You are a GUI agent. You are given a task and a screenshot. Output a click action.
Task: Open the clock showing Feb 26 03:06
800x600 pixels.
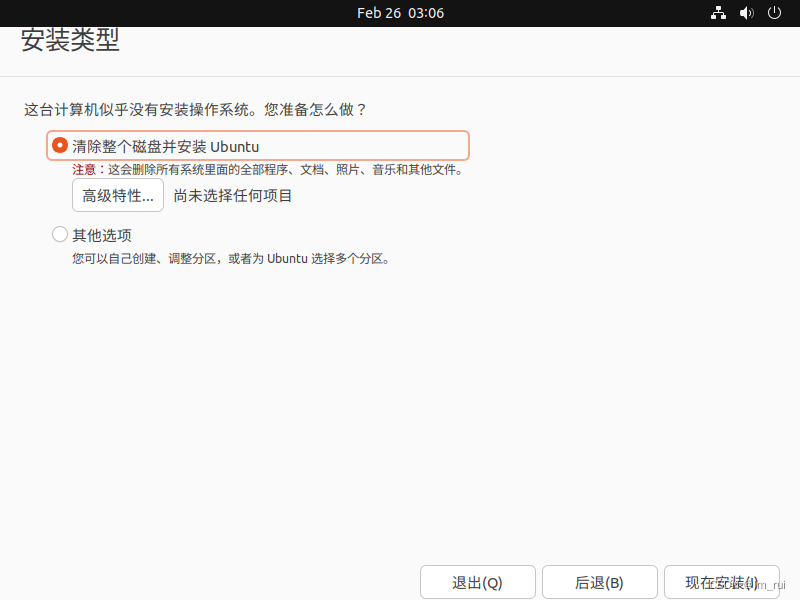point(400,13)
